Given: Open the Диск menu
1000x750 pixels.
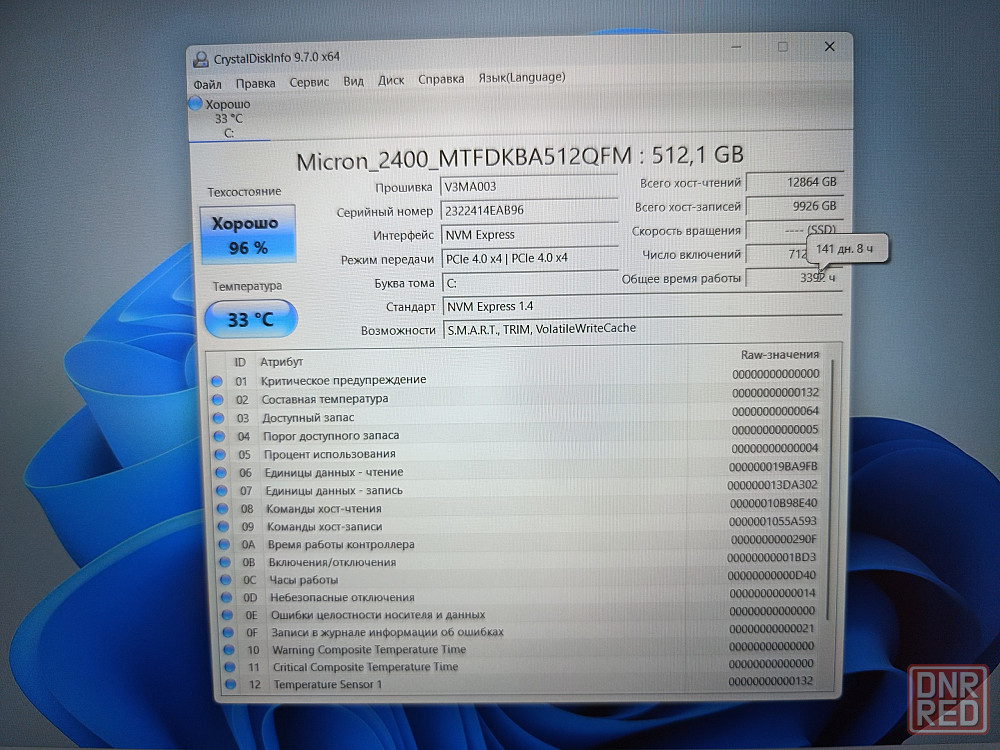Looking at the screenshot, I should coord(391,80).
